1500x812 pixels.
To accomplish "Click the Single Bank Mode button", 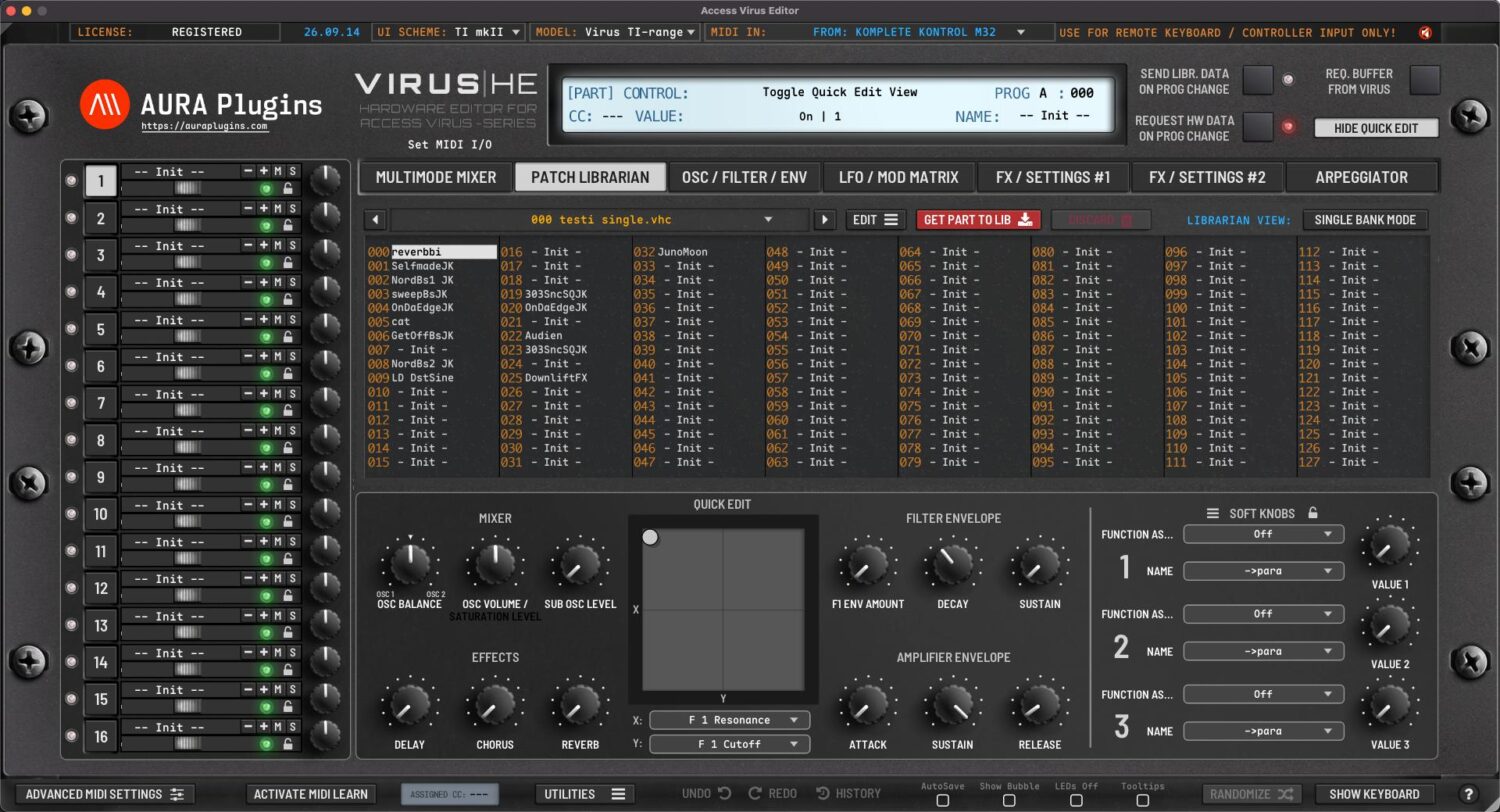I will [x=1365, y=220].
